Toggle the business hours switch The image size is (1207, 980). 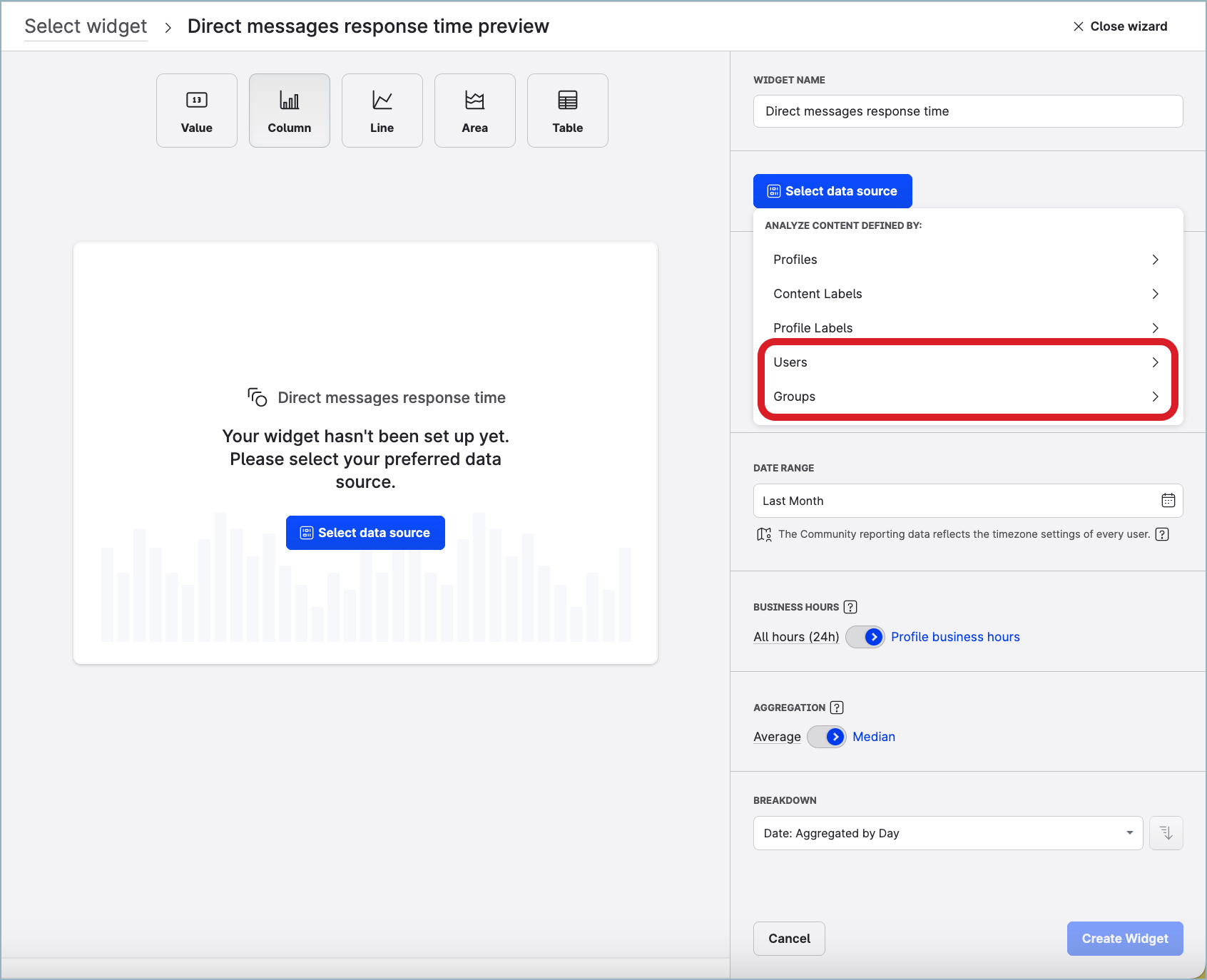pyautogui.click(x=865, y=637)
